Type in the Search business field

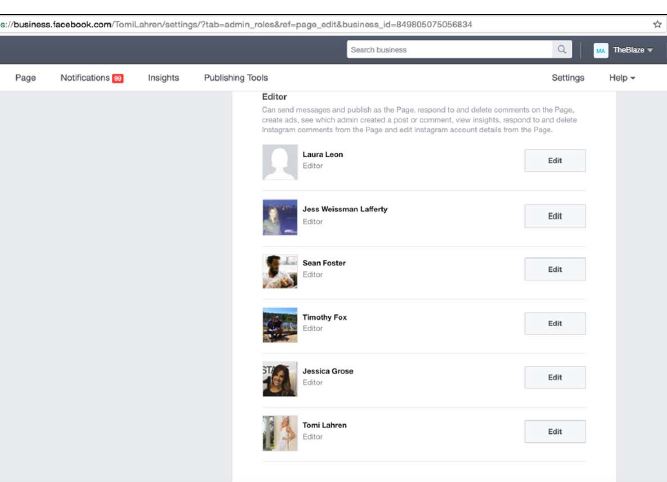(448, 49)
